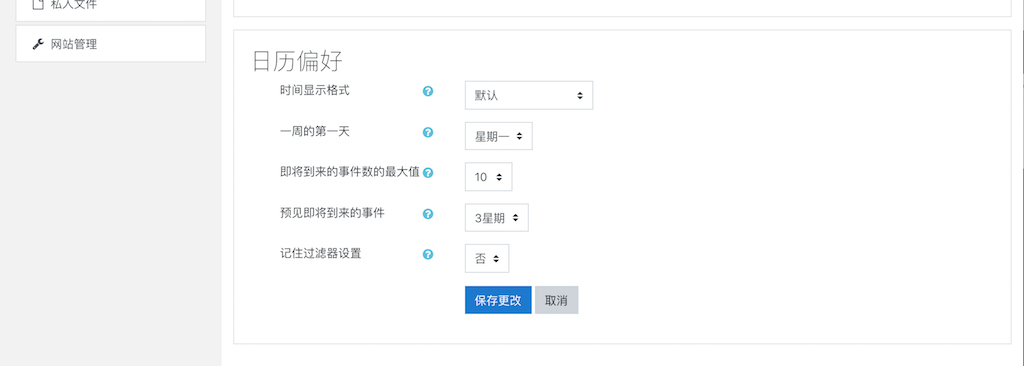Image resolution: width=1024 pixels, height=366 pixels.
Task: Expand the 3星期 lookahead dropdown
Action: tap(497, 218)
